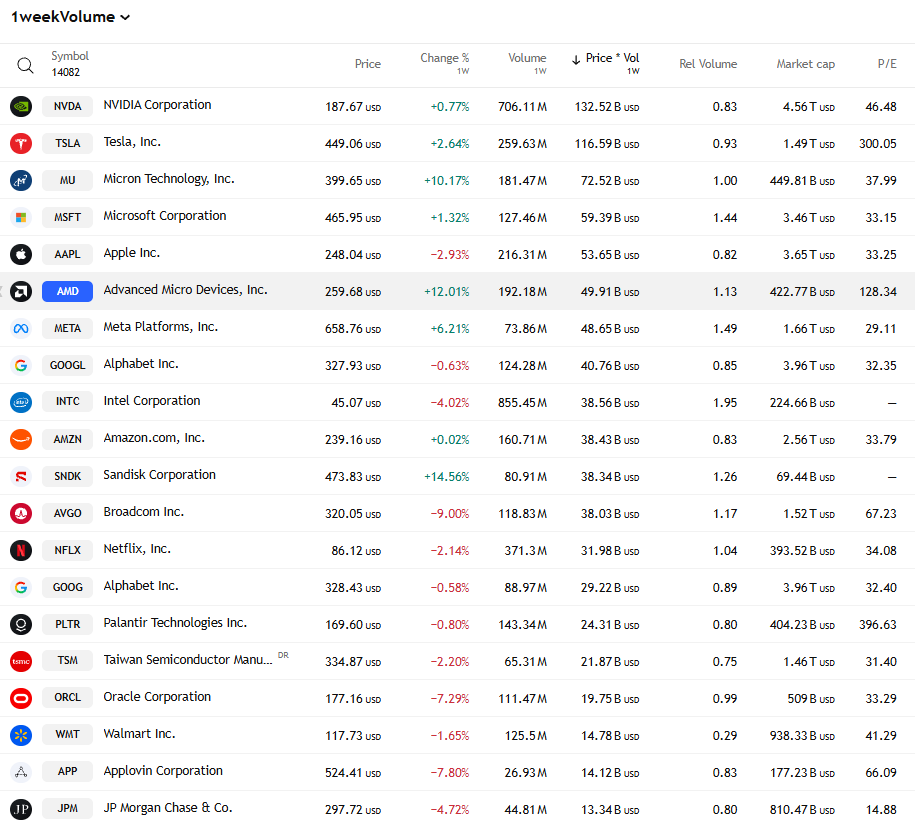Viewport: 915px width, 821px height.
Task: Sort by the Symbol column header
Action: tap(69, 56)
